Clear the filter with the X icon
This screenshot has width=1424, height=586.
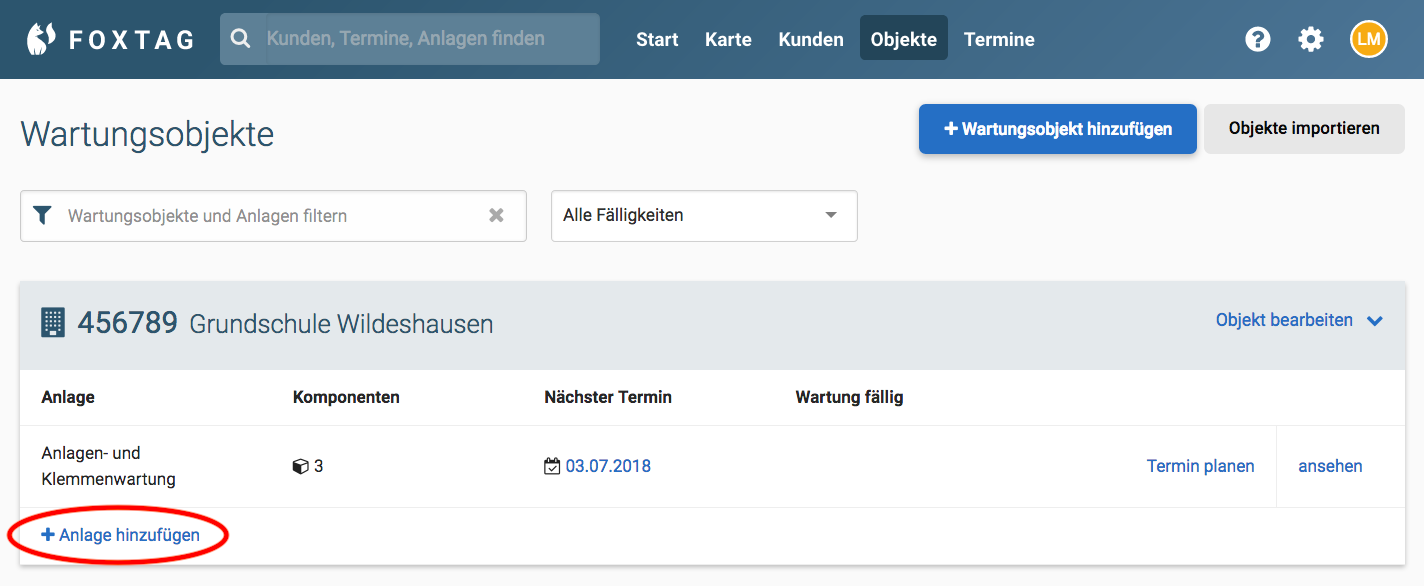click(496, 215)
